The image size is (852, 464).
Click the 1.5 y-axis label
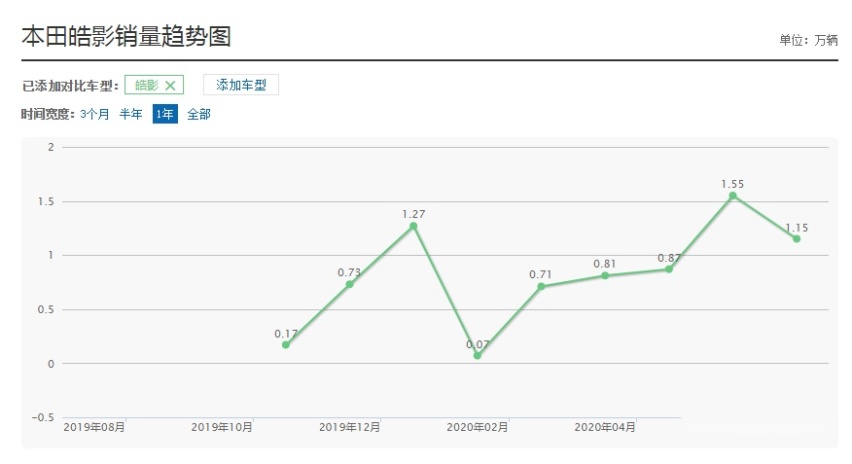(46, 202)
